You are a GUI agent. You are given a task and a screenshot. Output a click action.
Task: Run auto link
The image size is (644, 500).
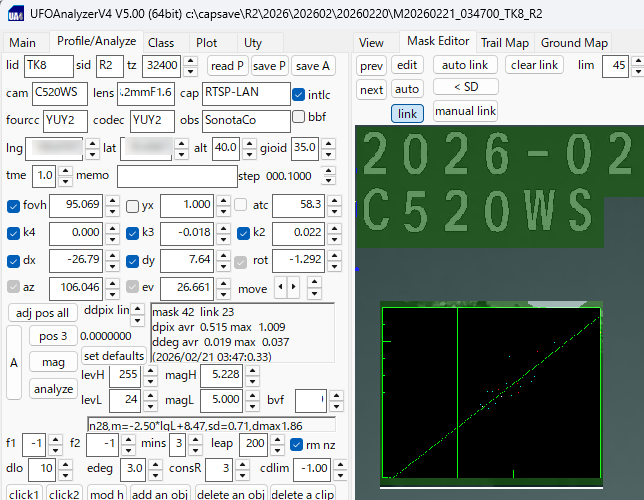click(x=465, y=65)
